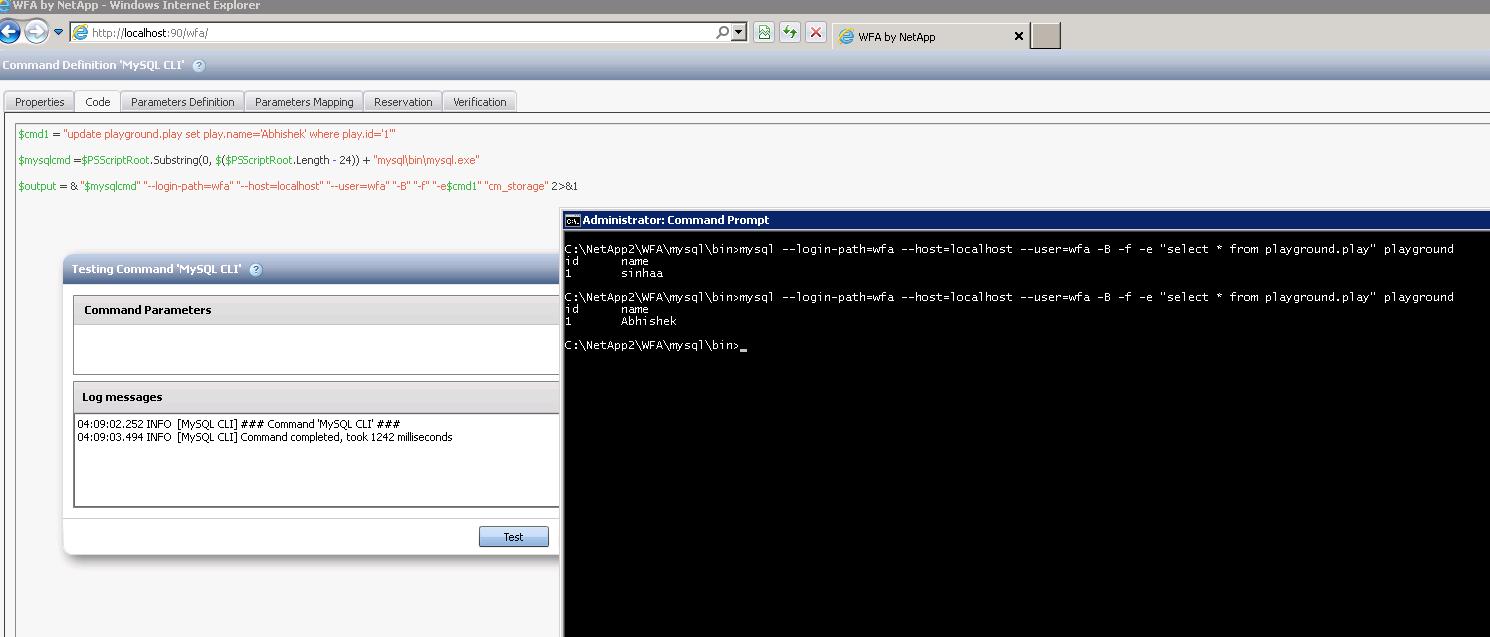Open the Parameters Mapping tab
The height and width of the screenshot is (637, 1490).
coord(304,102)
